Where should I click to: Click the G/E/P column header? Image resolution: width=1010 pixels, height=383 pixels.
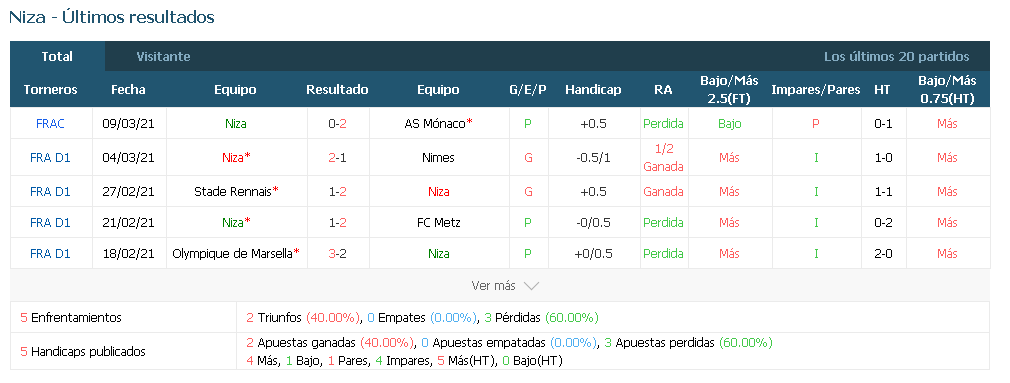click(528, 89)
